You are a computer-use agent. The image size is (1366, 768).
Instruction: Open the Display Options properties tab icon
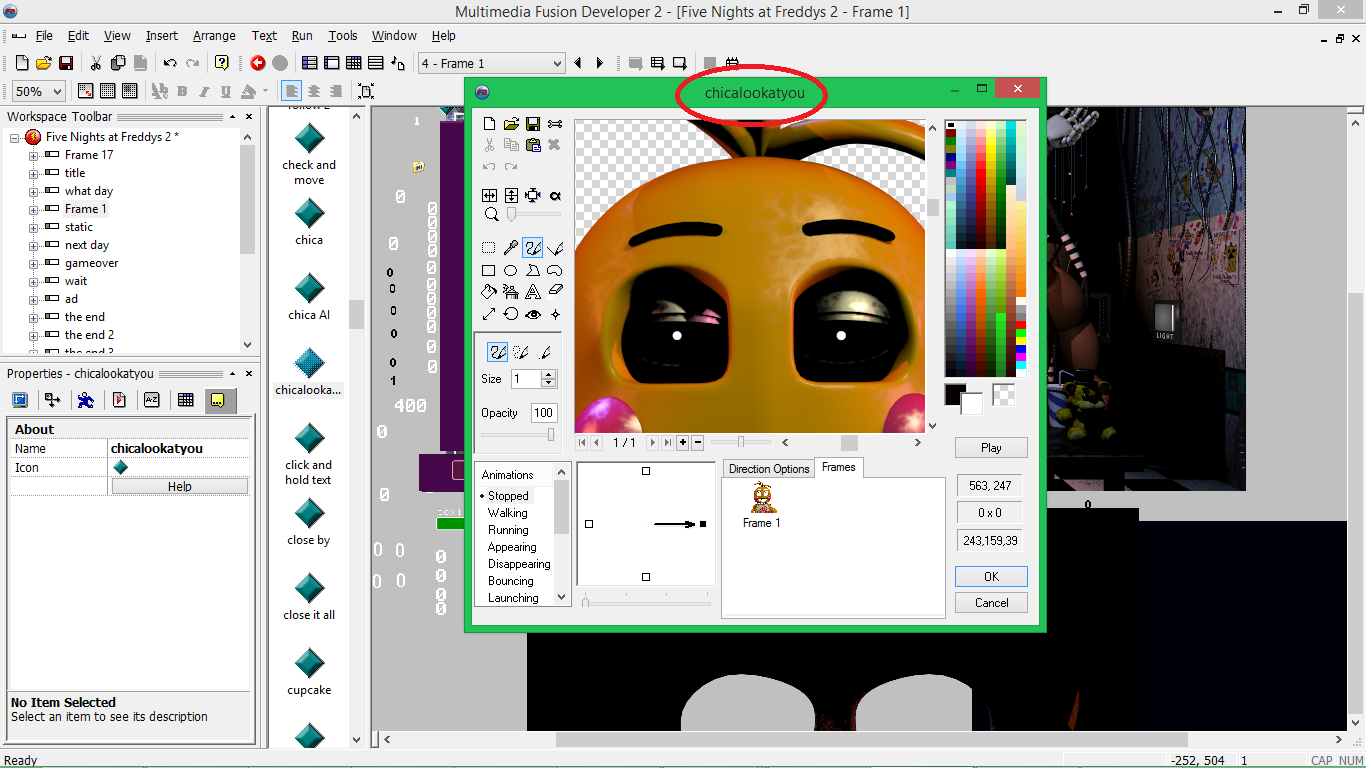pos(20,400)
